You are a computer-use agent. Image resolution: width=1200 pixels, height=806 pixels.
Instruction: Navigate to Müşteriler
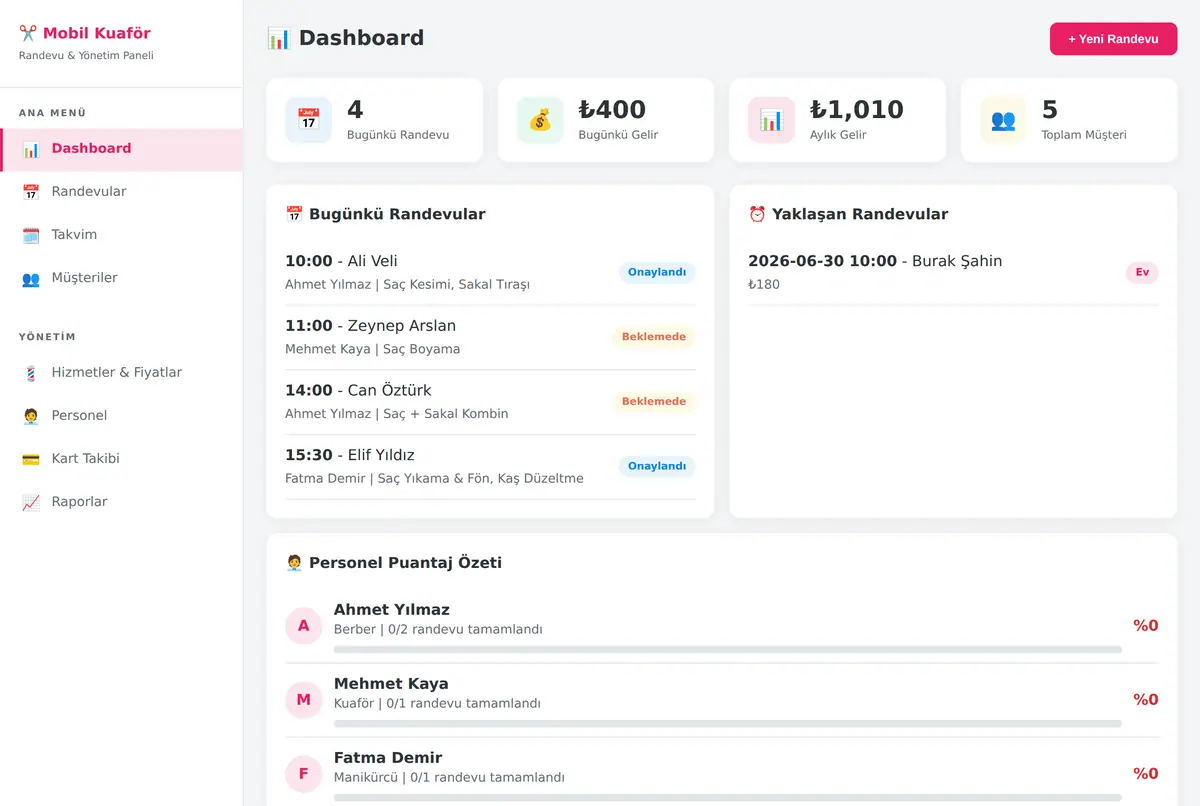pyautogui.click(x=121, y=279)
